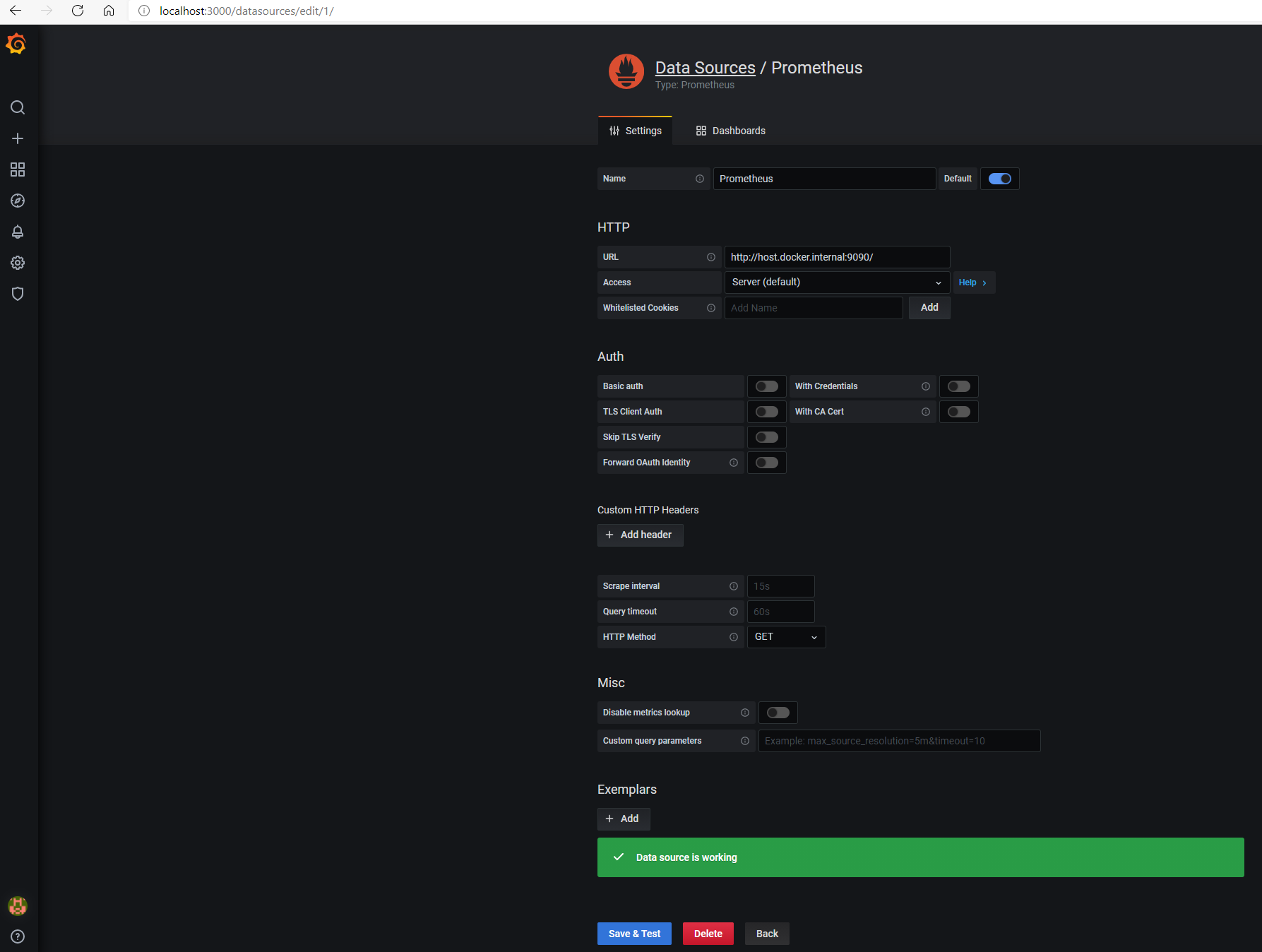Enable the Basic auth switch
The height and width of the screenshot is (952, 1262).
click(767, 386)
